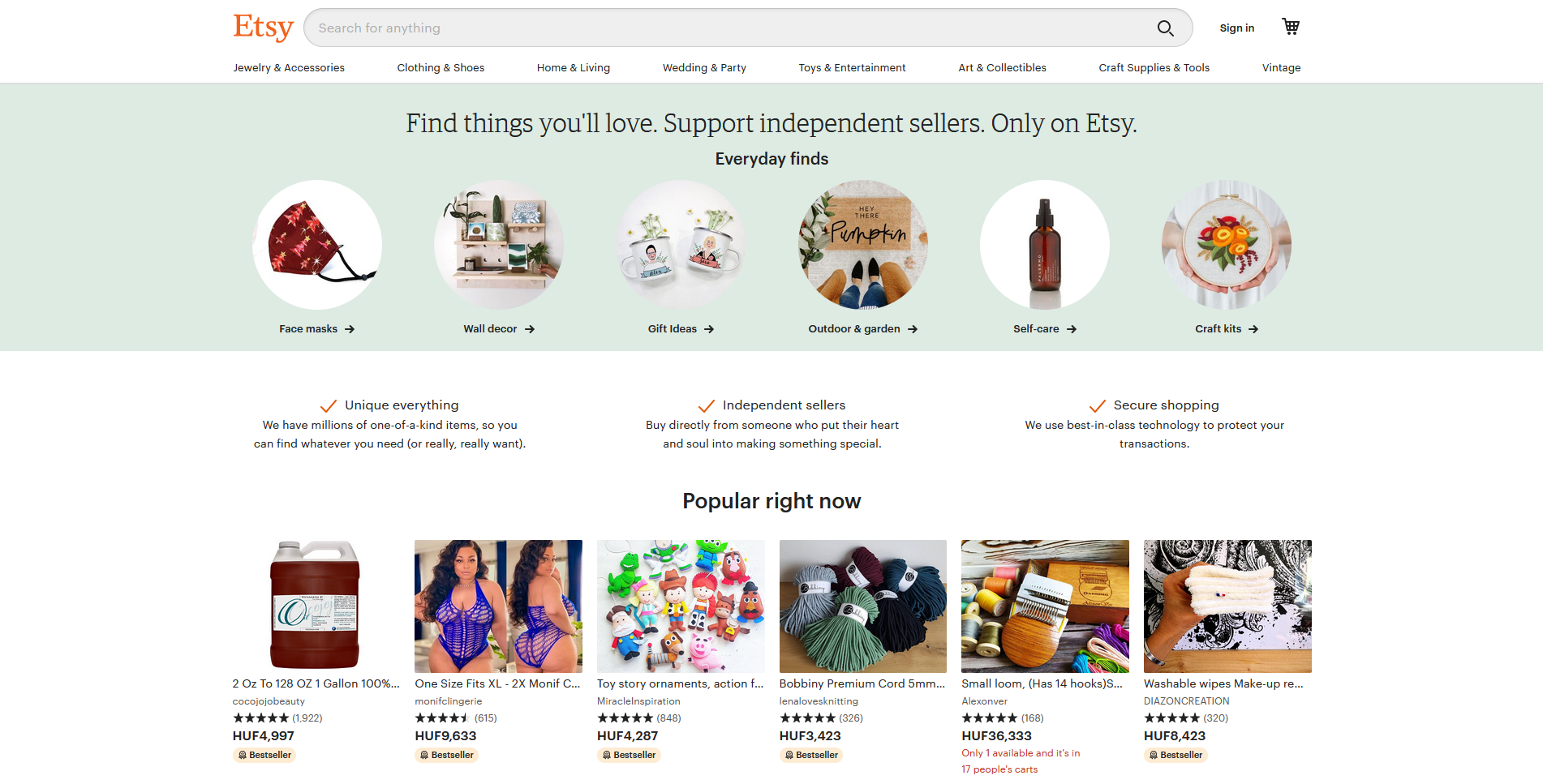Select Jewelry & Accessories in the navigation
The height and width of the screenshot is (784, 1543).
288,67
